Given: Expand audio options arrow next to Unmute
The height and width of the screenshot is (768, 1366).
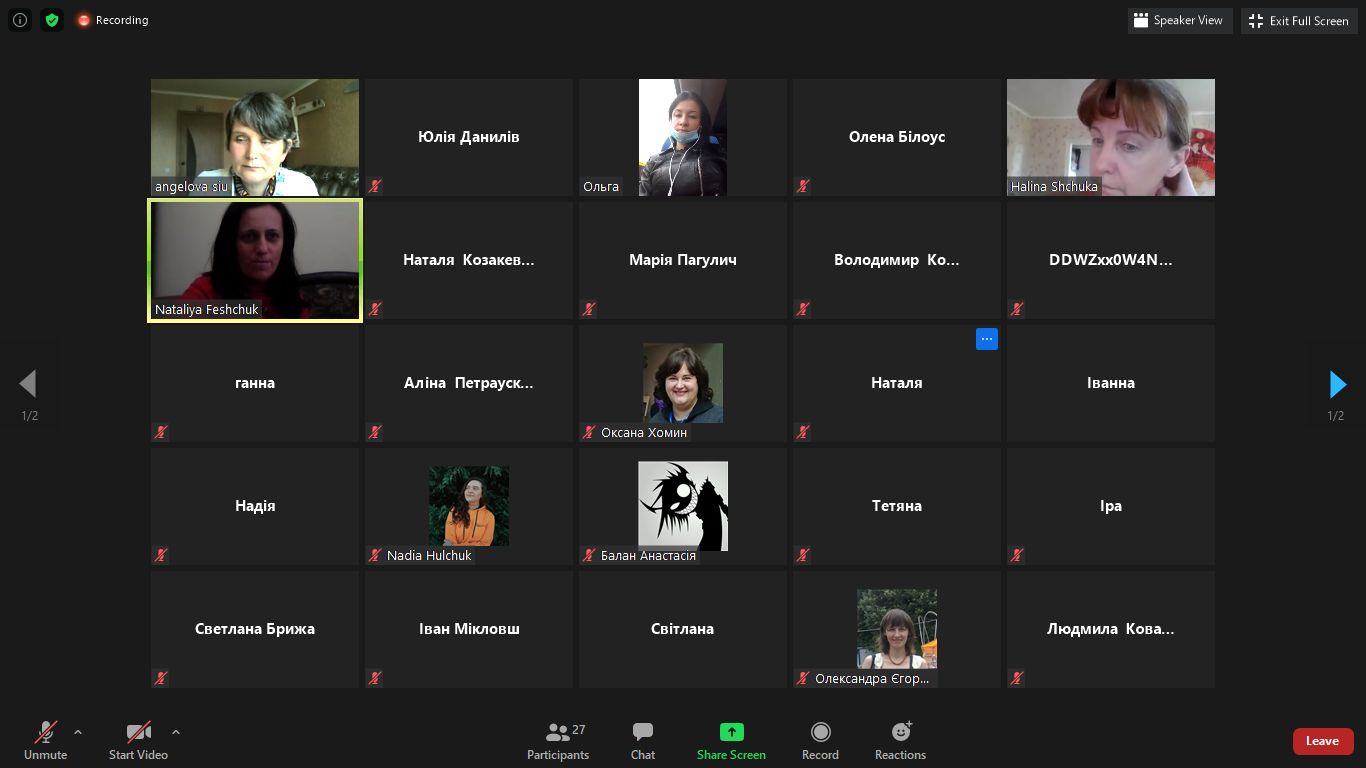Looking at the screenshot, I should point(78,732).
